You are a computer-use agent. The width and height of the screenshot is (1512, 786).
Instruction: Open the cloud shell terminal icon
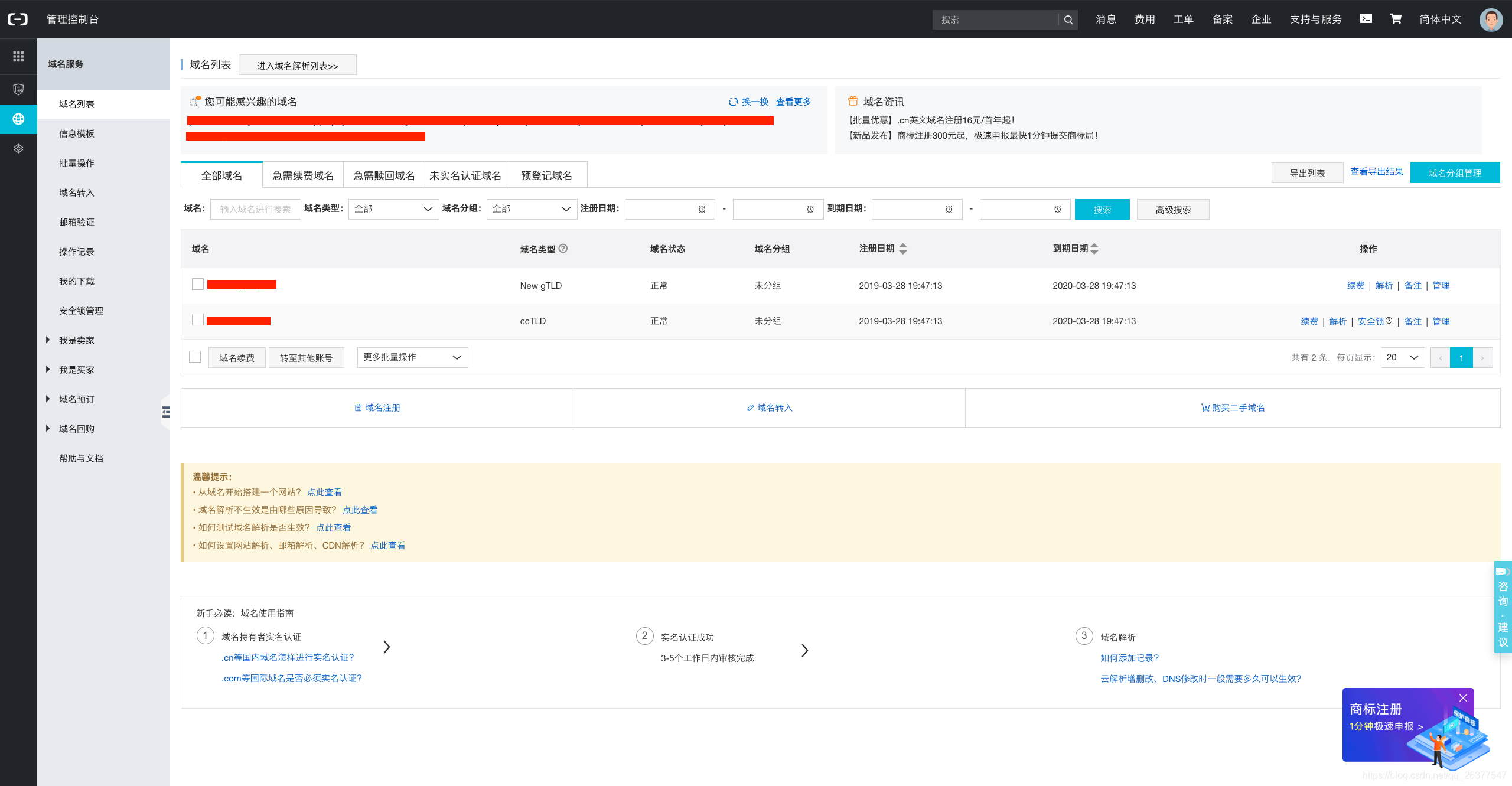pos(1366,19)
